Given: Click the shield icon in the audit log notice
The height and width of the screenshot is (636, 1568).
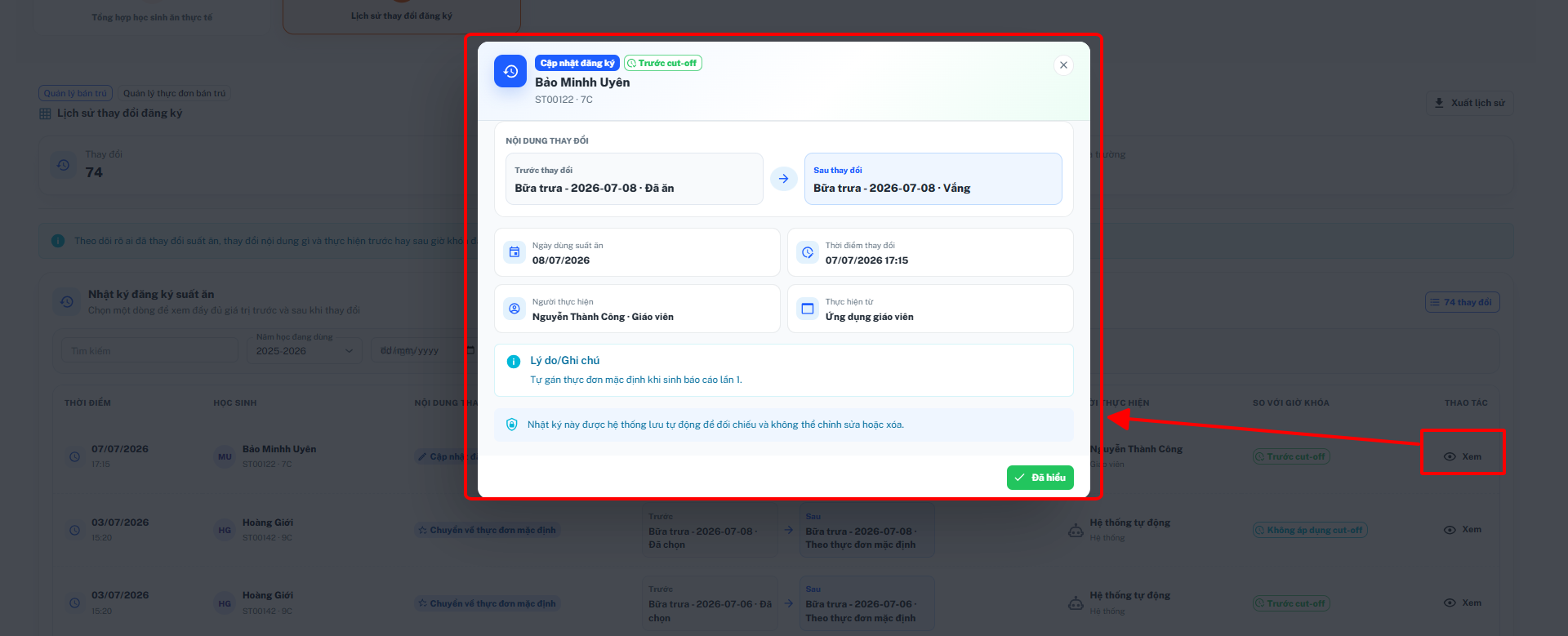Looking at the screenshot, I should [x=512, y=425].
